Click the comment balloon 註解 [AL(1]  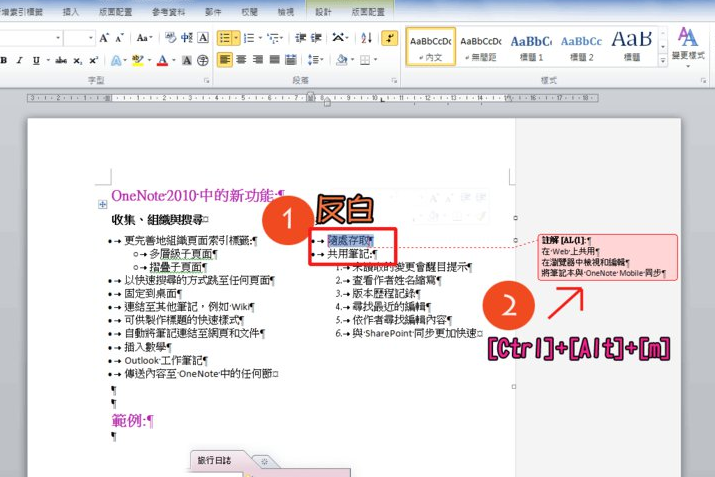click(x=607, y=257)
